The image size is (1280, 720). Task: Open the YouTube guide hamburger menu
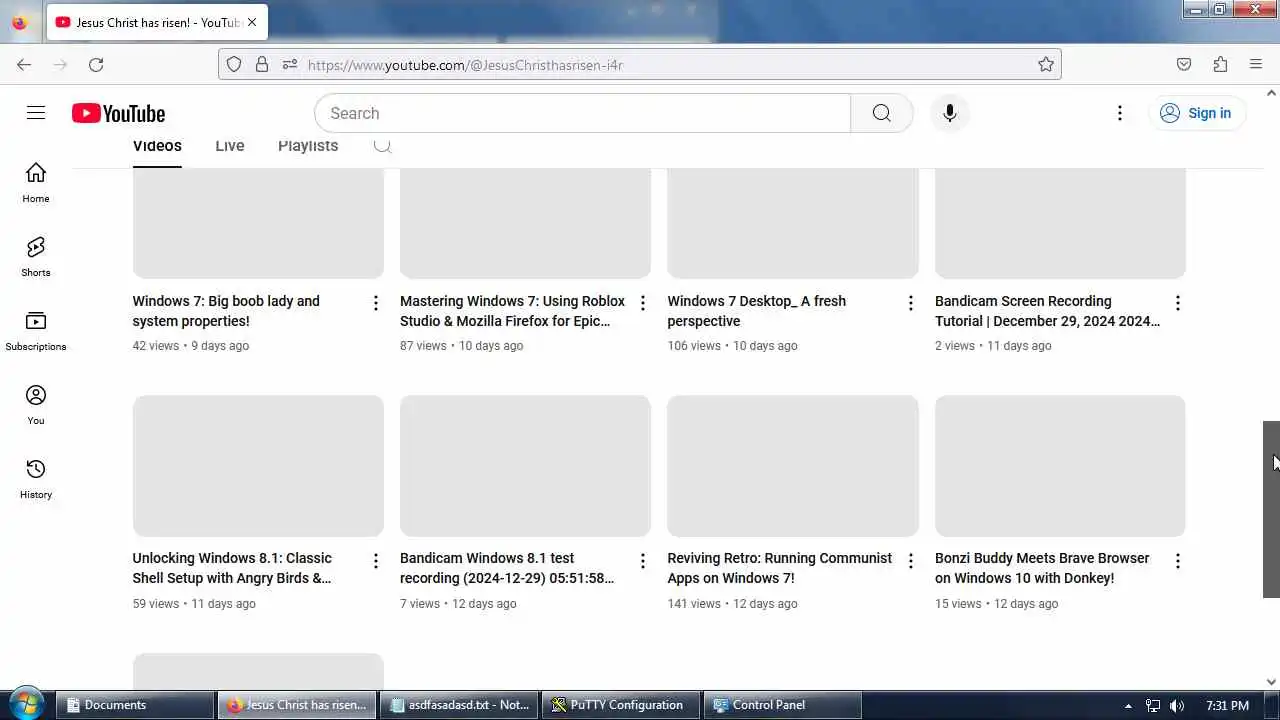(x=36, y=113)
